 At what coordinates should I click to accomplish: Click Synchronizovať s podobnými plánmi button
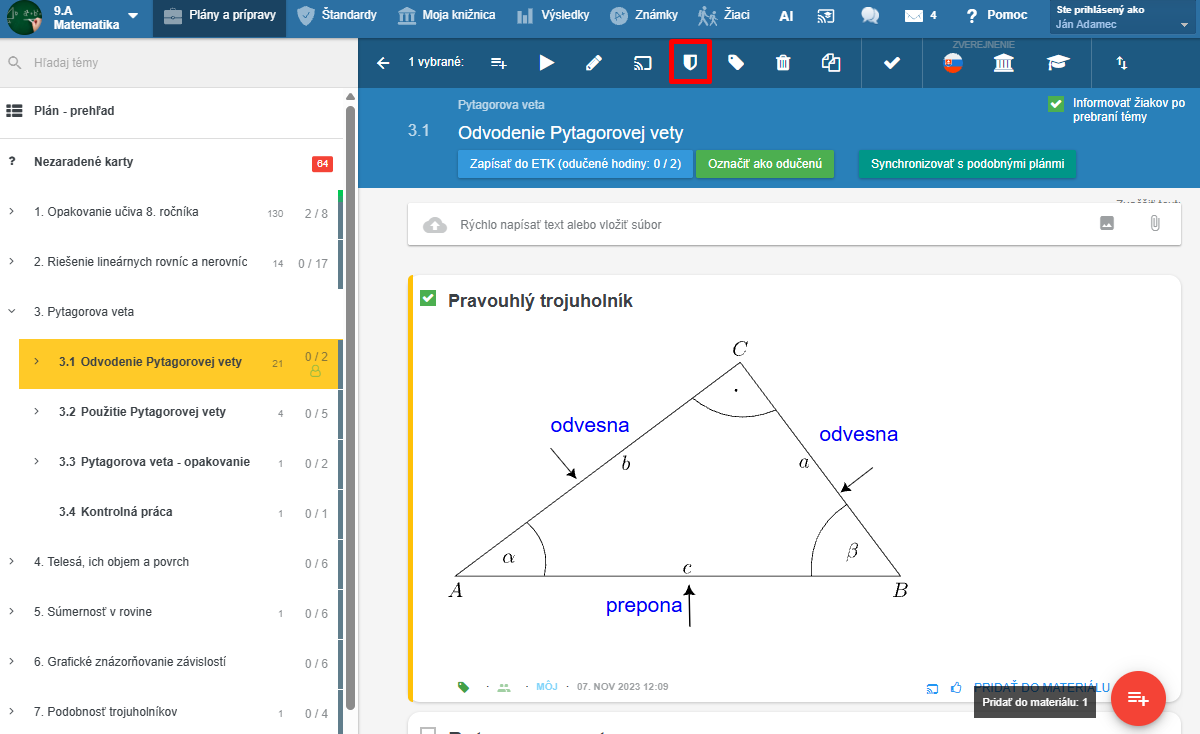tap(967, 164)
